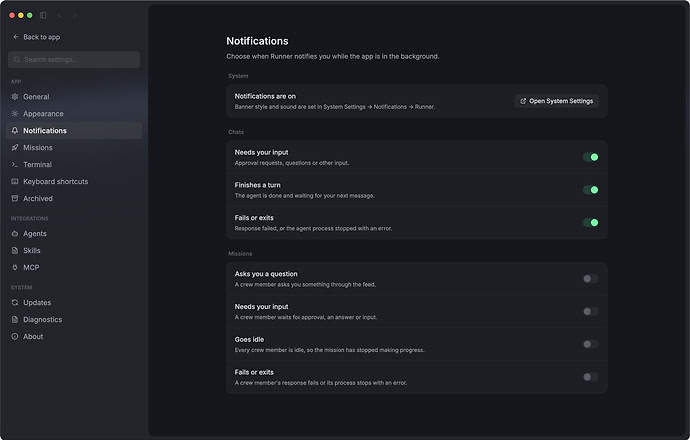Screen dimensions: 690x440
Task: Go to Appearance settings
Action: click(x=74, y=114)
